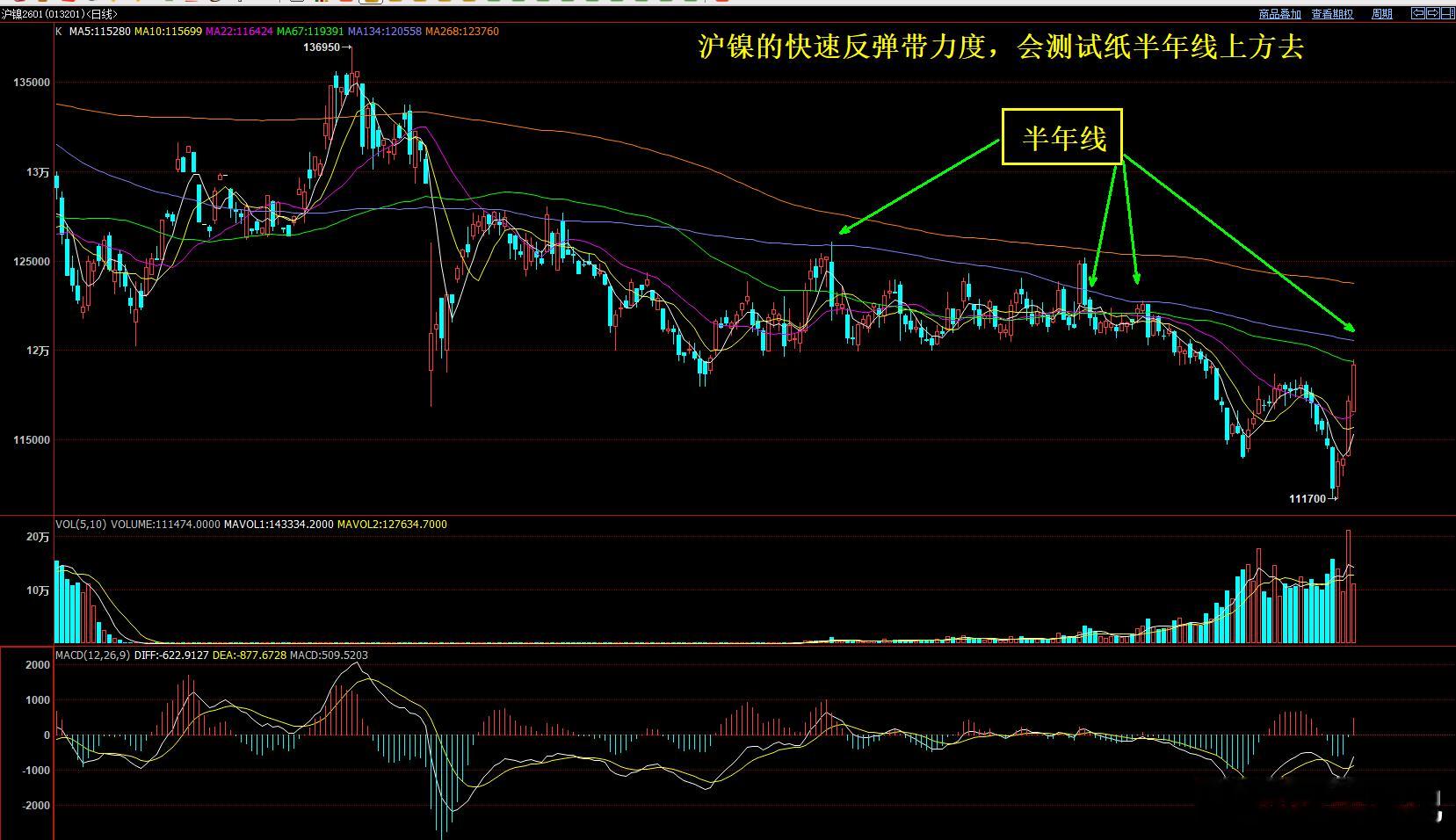Click the 半年线 annotation box
Image resolution: width=1456 pixels, height=840 pixels.
tap(1063, 138)
